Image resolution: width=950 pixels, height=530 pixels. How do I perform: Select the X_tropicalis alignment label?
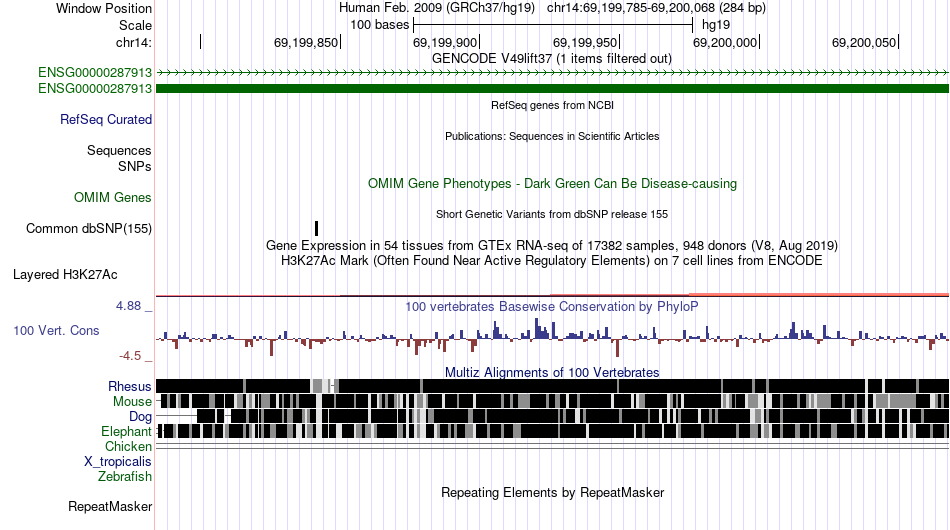point(118,462)
